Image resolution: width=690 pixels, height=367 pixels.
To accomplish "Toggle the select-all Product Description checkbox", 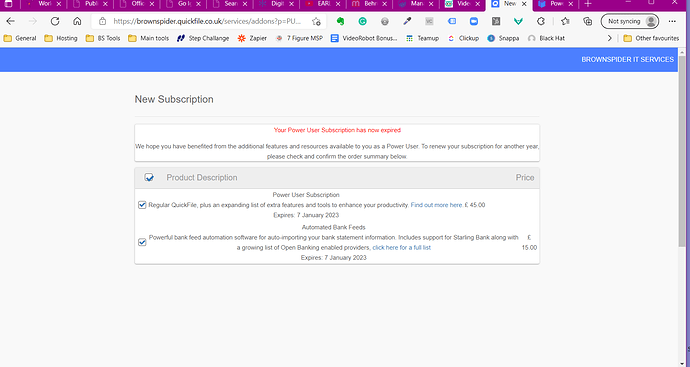I will (x=149, y=177).
